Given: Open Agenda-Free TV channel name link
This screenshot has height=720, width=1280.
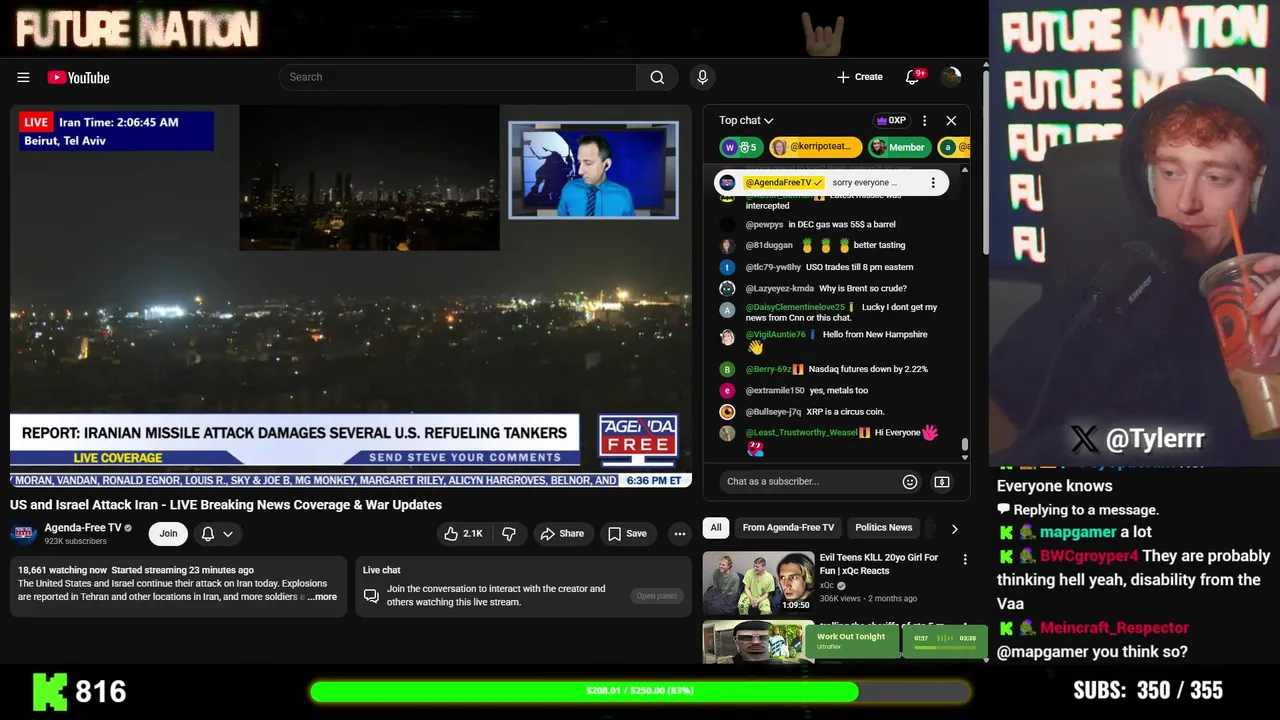Looking at the screenshot, I should click(x=83, y=527).
